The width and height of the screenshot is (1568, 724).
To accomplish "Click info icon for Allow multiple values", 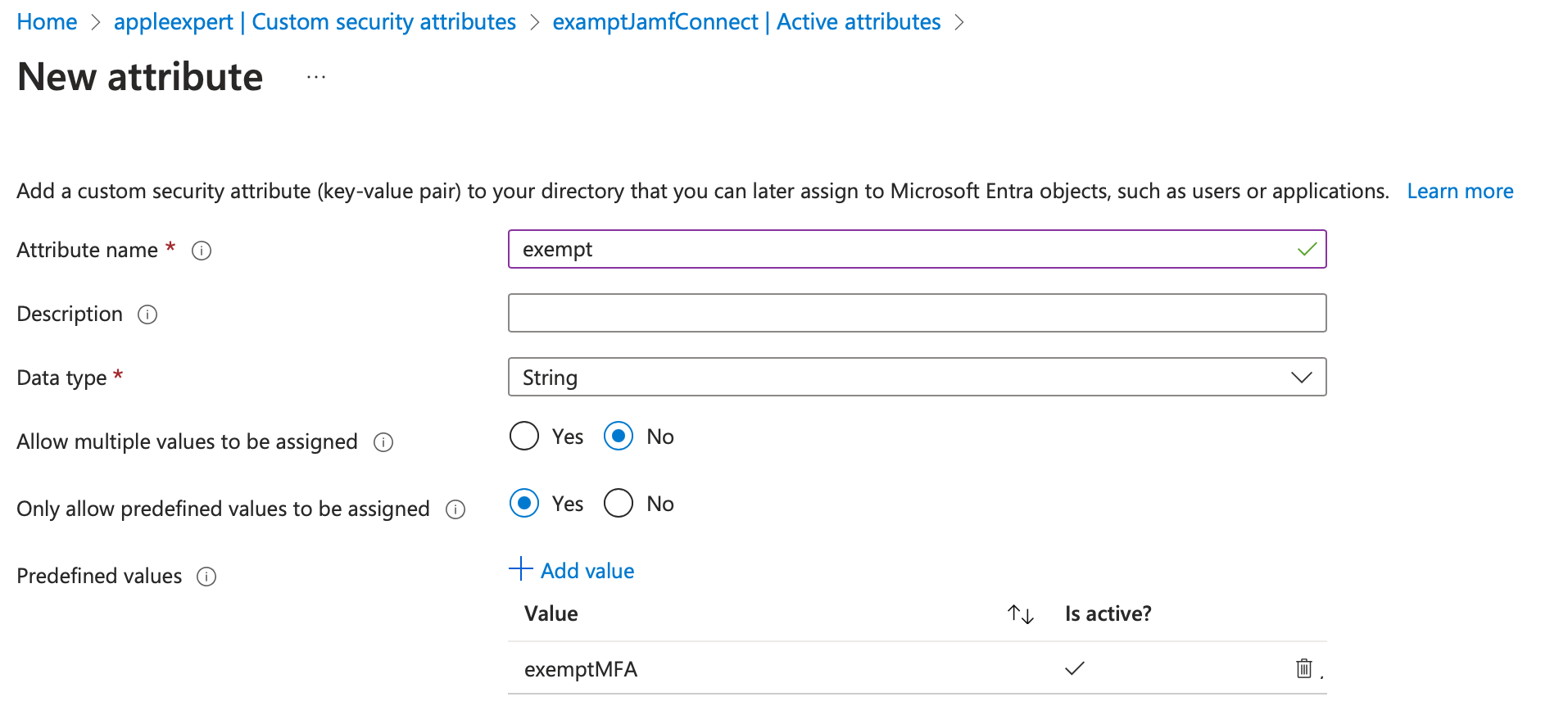I will (x=383, y=442).
